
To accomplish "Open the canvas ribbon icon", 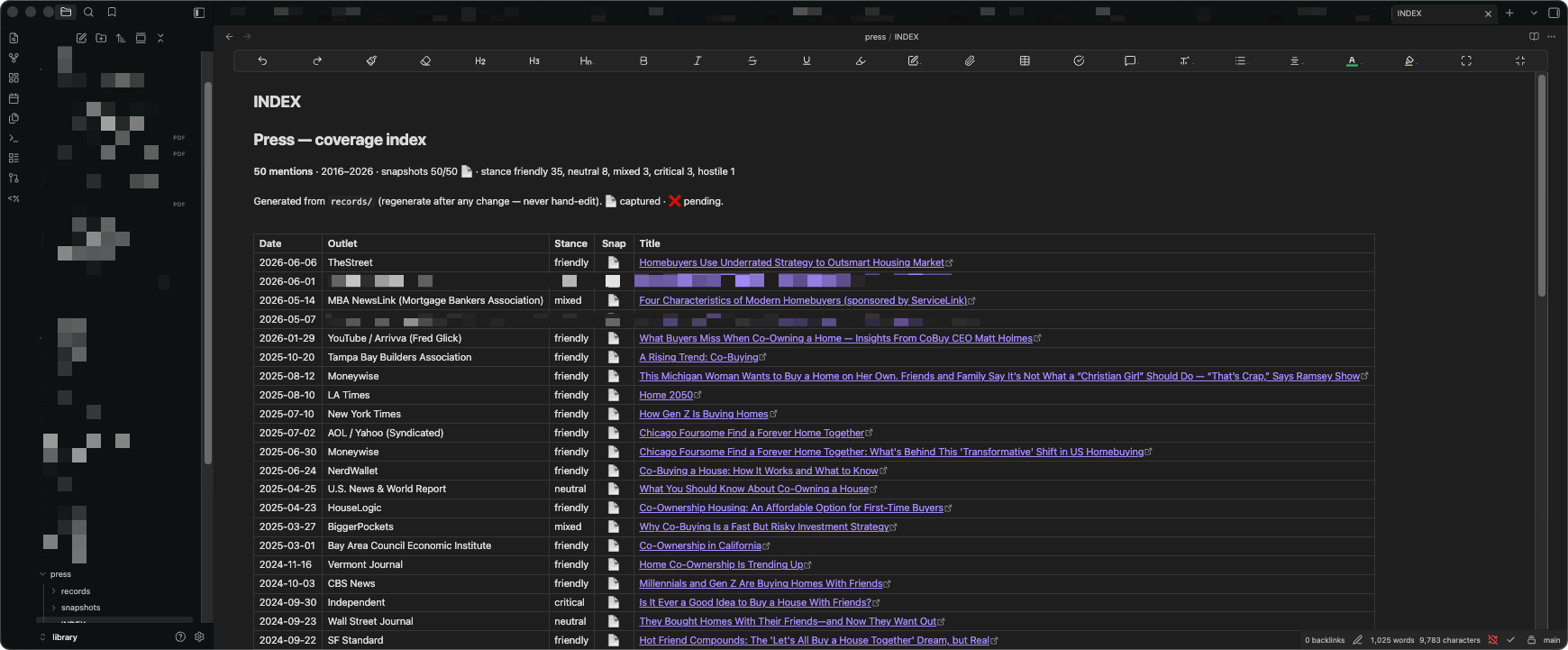I will [x=14, y=78].
